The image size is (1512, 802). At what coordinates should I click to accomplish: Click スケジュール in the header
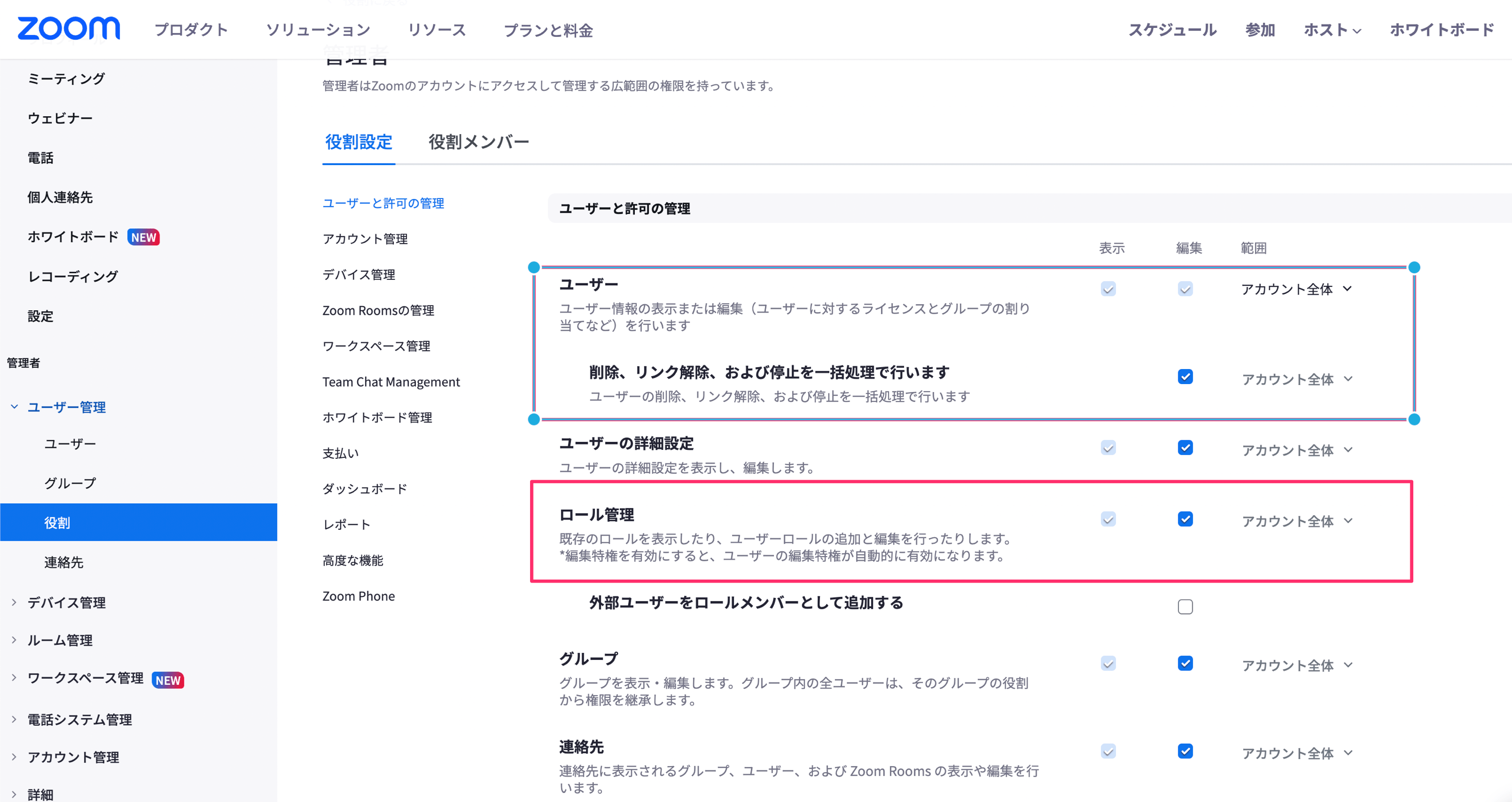tap(1172, 30)
